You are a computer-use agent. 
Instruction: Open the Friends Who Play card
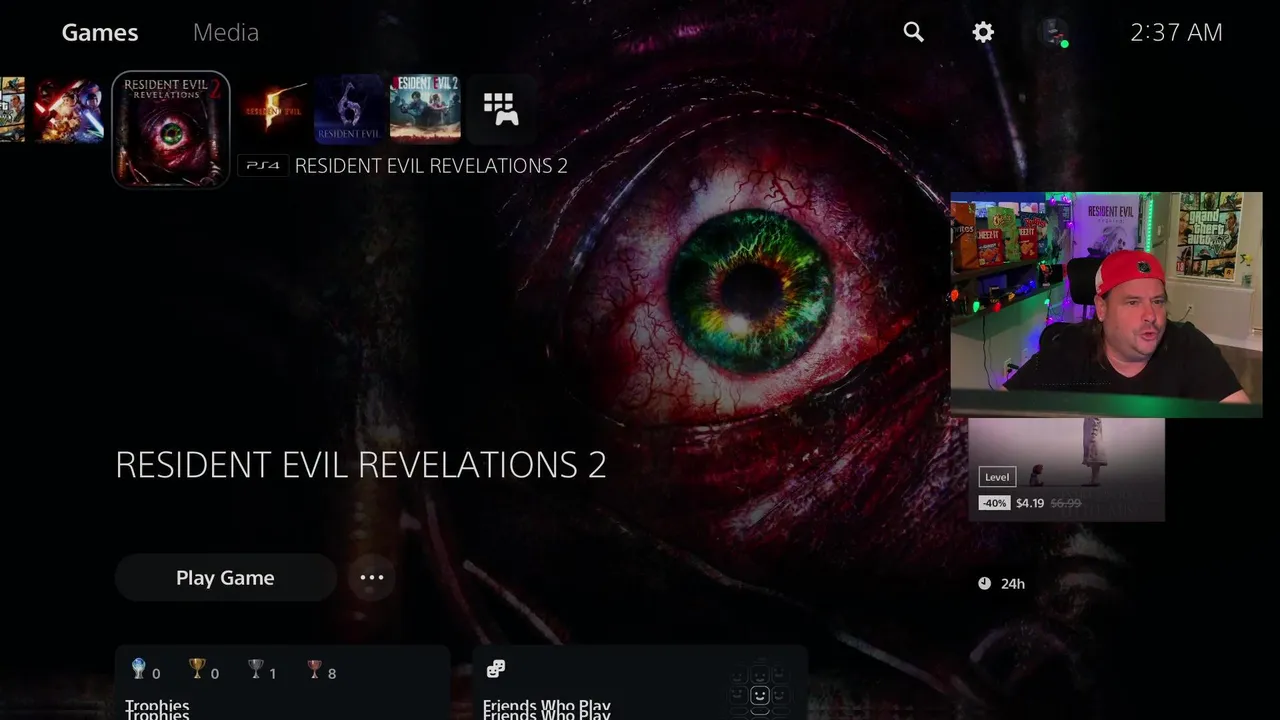(639, 683)
